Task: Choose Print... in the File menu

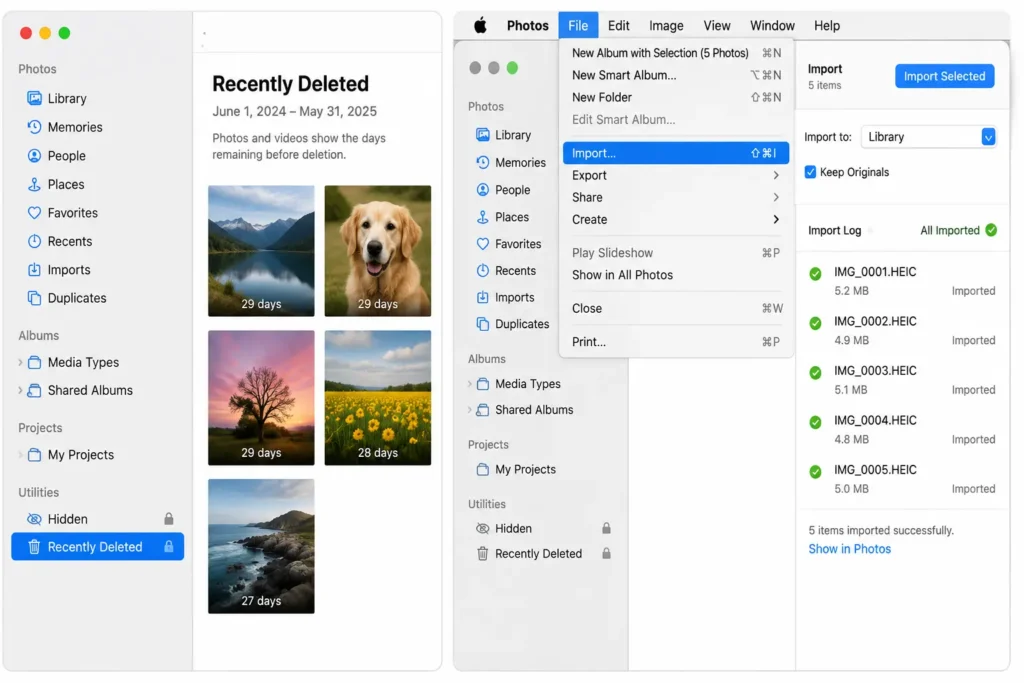Action: click(x=675, y=342)
